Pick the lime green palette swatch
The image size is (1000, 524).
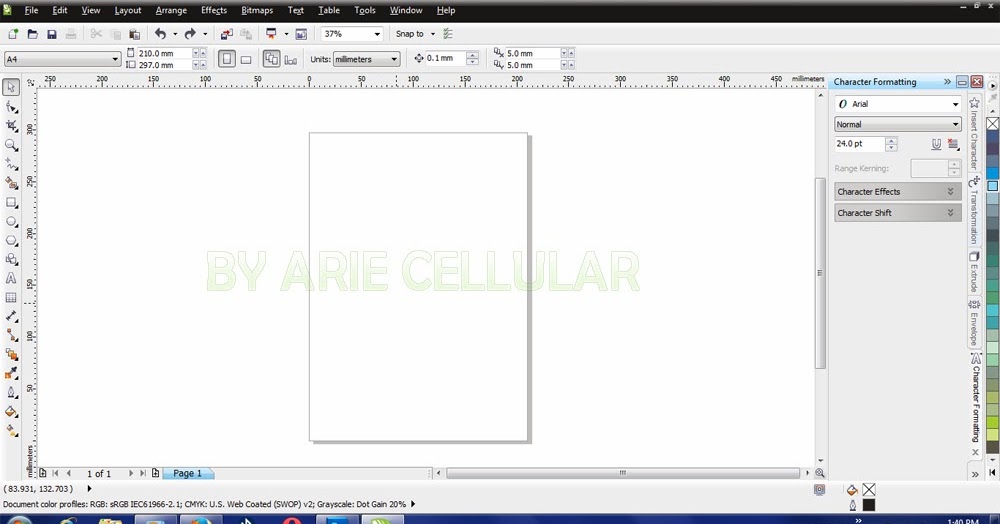pyautogui.click(x=992, y=423)
